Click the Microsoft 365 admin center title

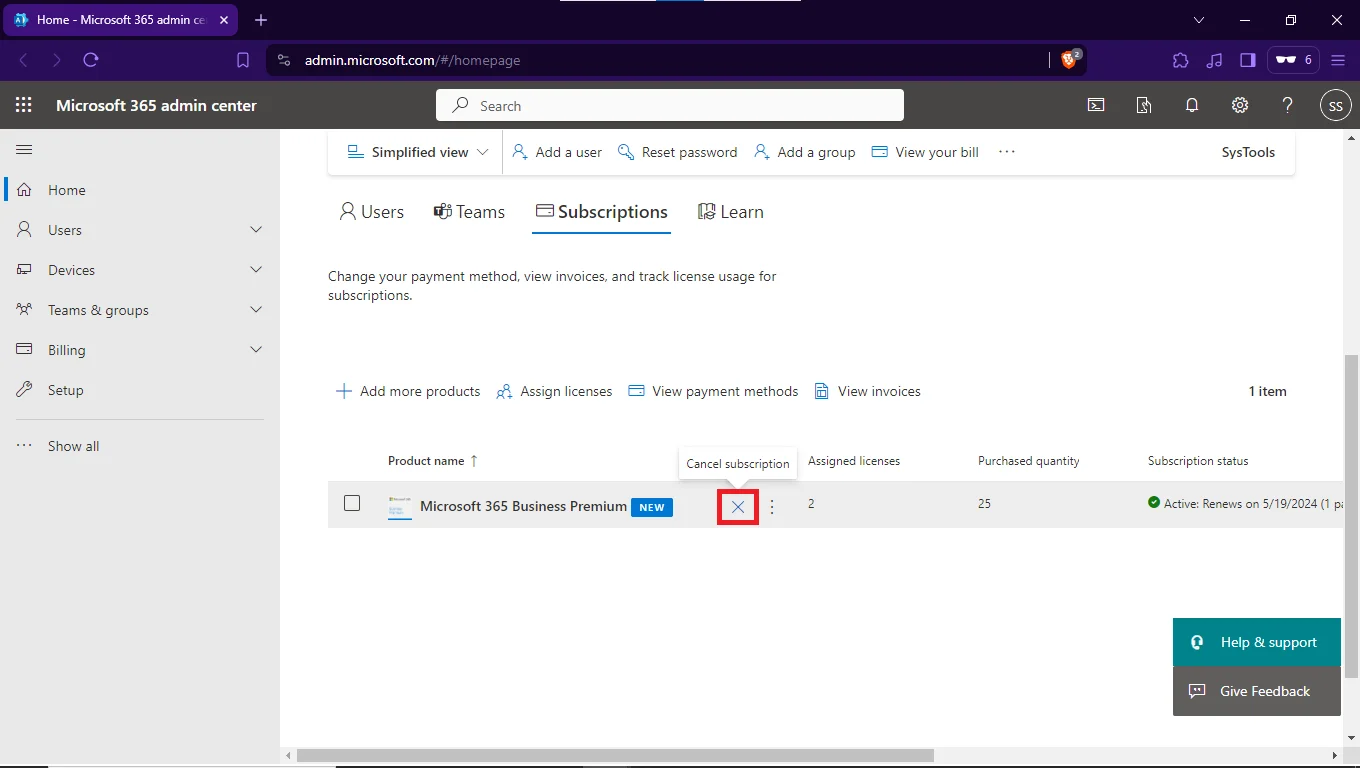click(x=156, y=105)
